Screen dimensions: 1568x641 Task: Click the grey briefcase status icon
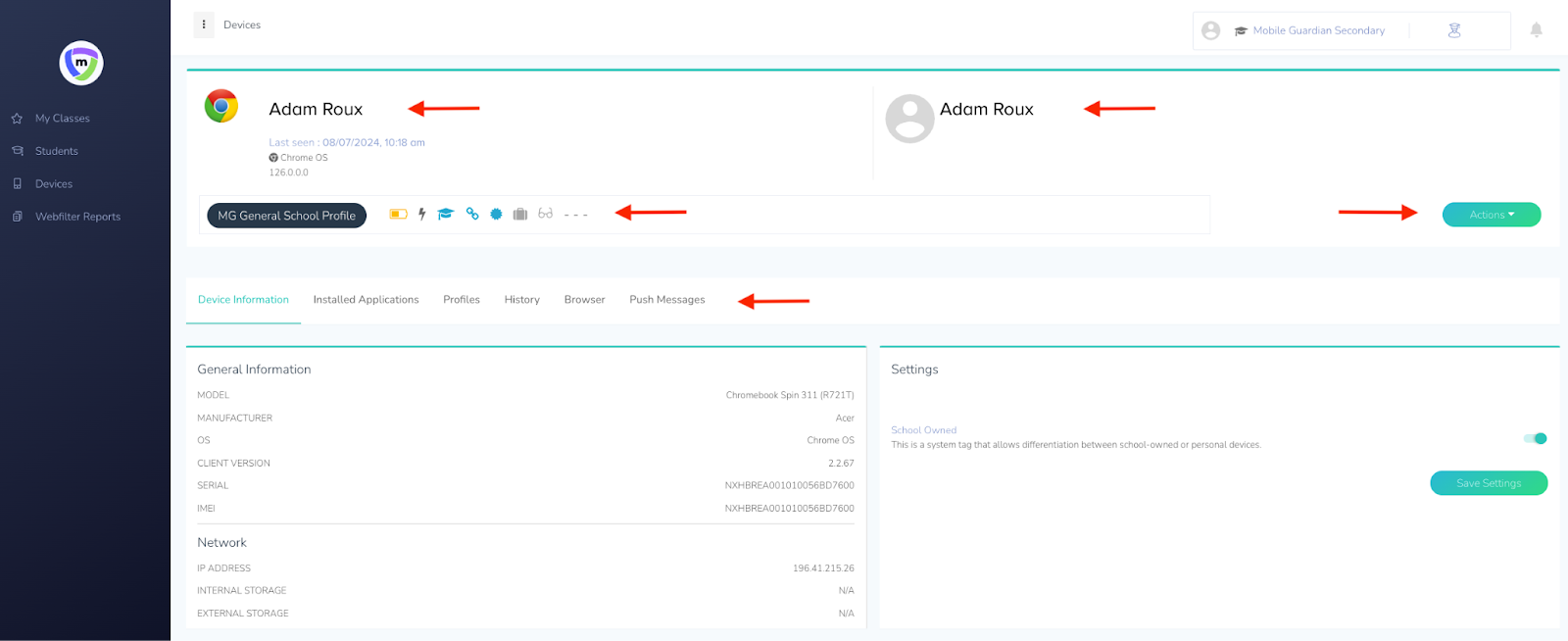click(x=520, y=214)
